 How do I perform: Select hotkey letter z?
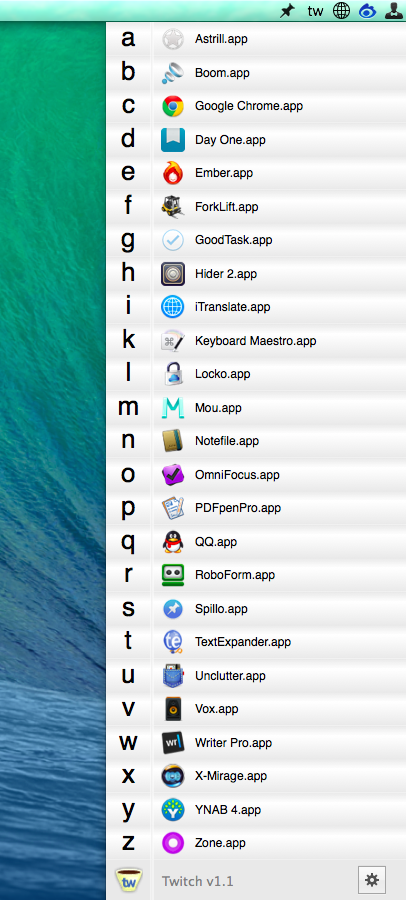coord(128,843)
